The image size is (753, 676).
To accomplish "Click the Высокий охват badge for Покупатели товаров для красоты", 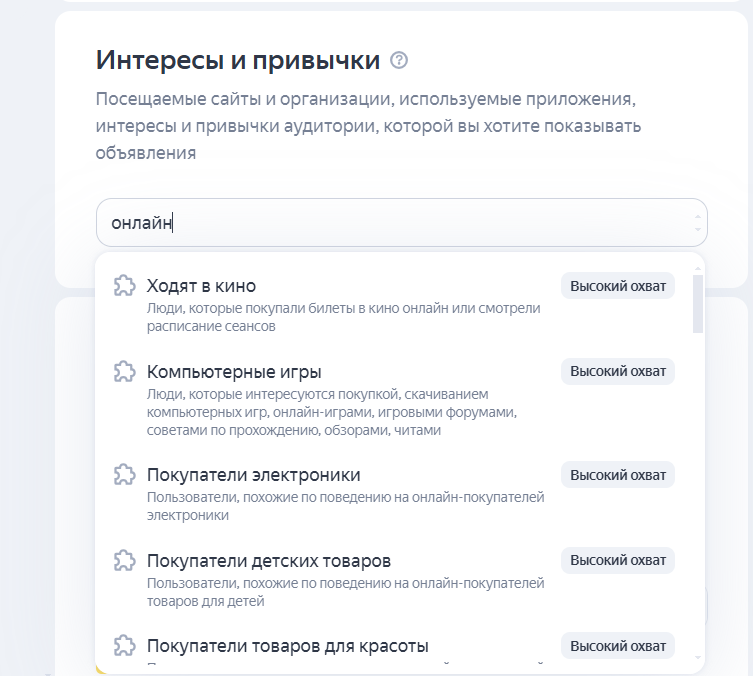I will coord(617,646).
